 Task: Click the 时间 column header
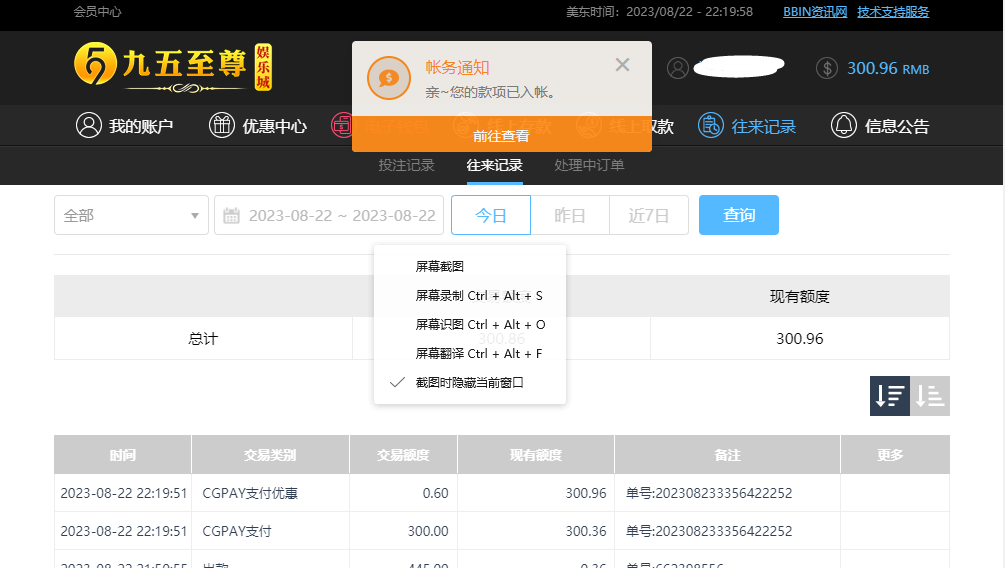pos(122,455)
